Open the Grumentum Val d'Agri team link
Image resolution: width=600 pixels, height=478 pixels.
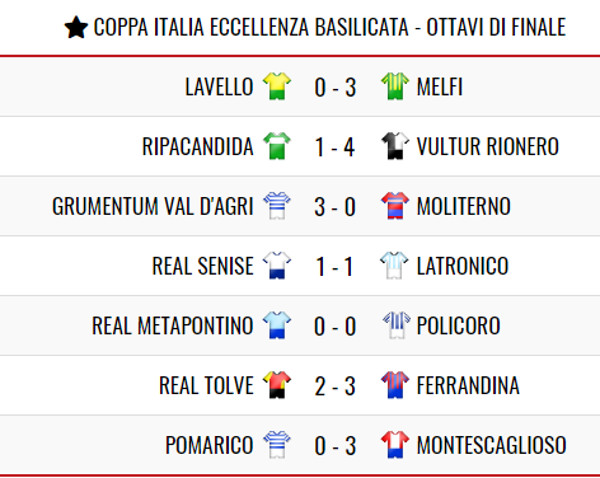pos(153,206)
